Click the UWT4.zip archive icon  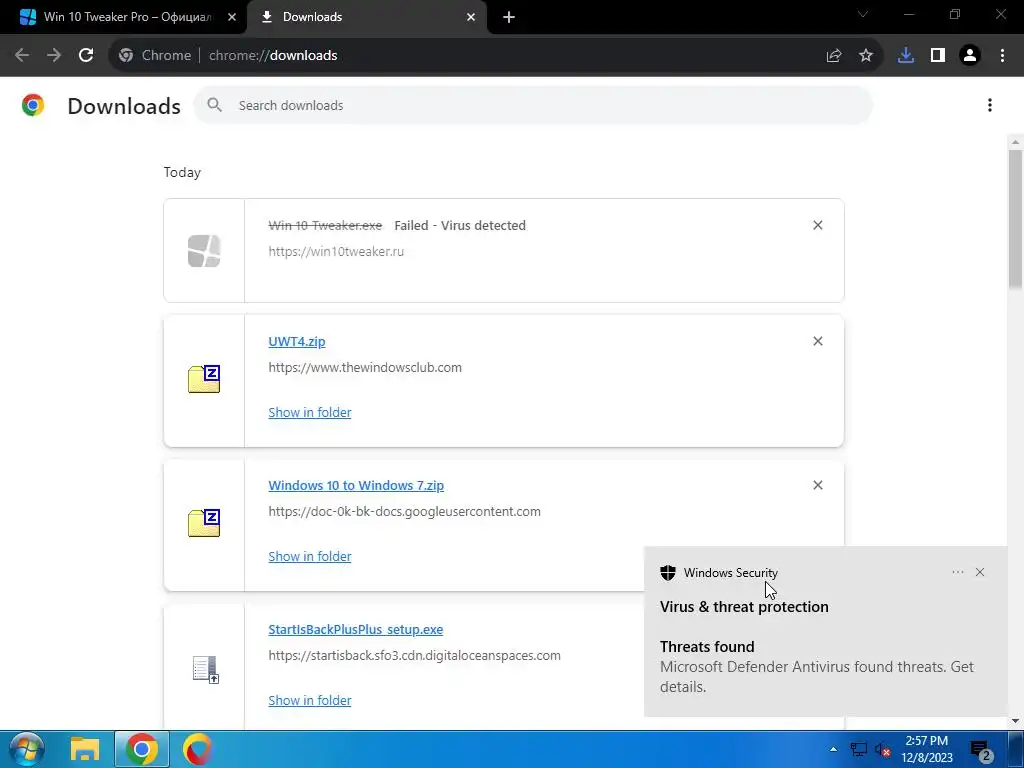tap(204, 379)
